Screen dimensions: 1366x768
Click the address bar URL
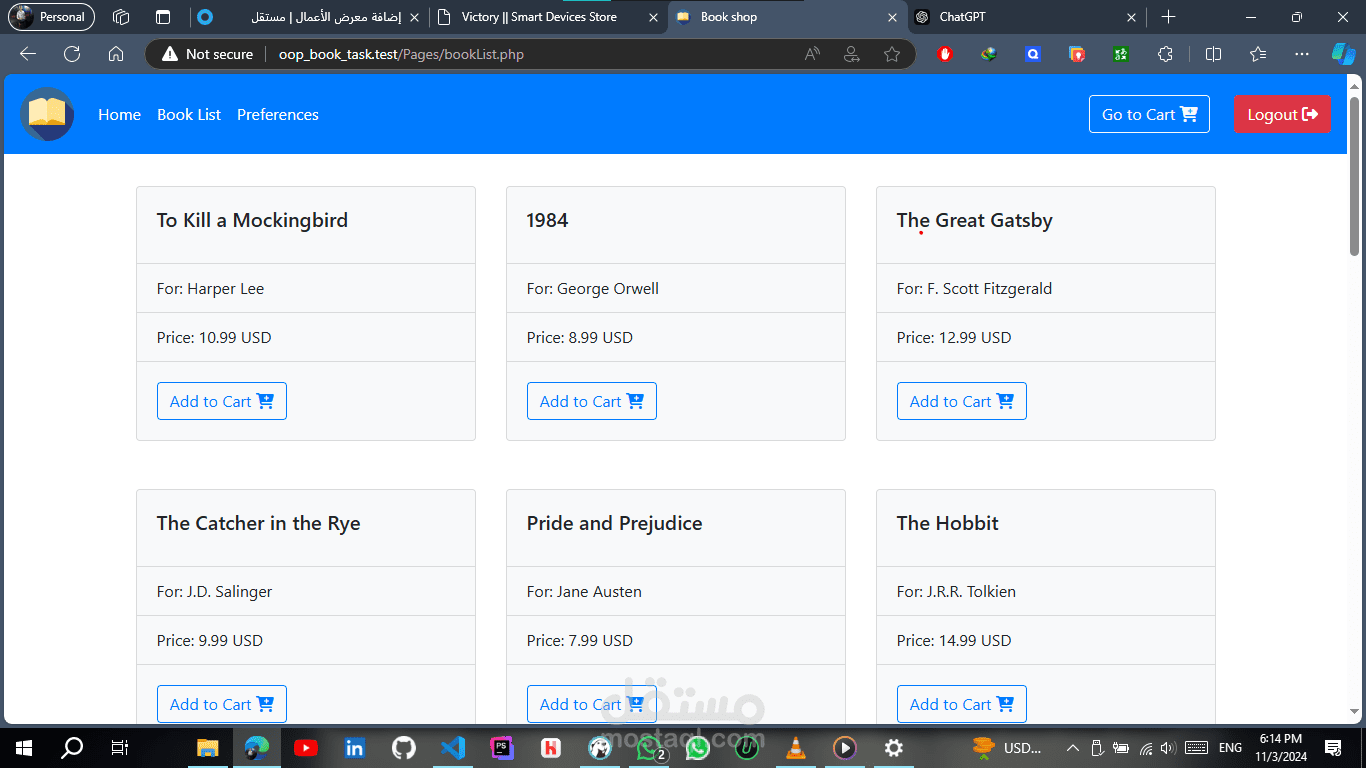click(401, 54)
